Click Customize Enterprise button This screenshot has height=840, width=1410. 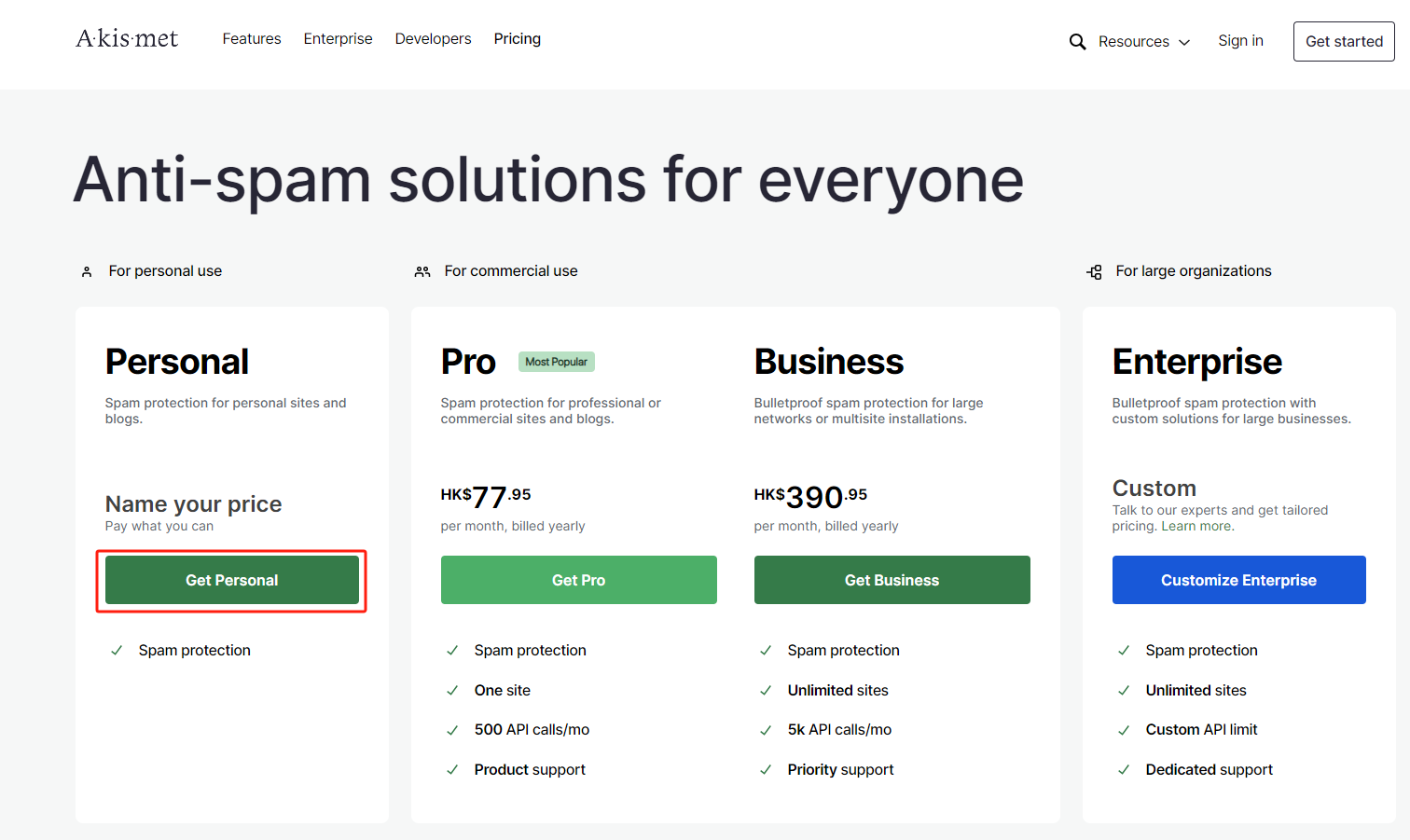(1239, 580)
